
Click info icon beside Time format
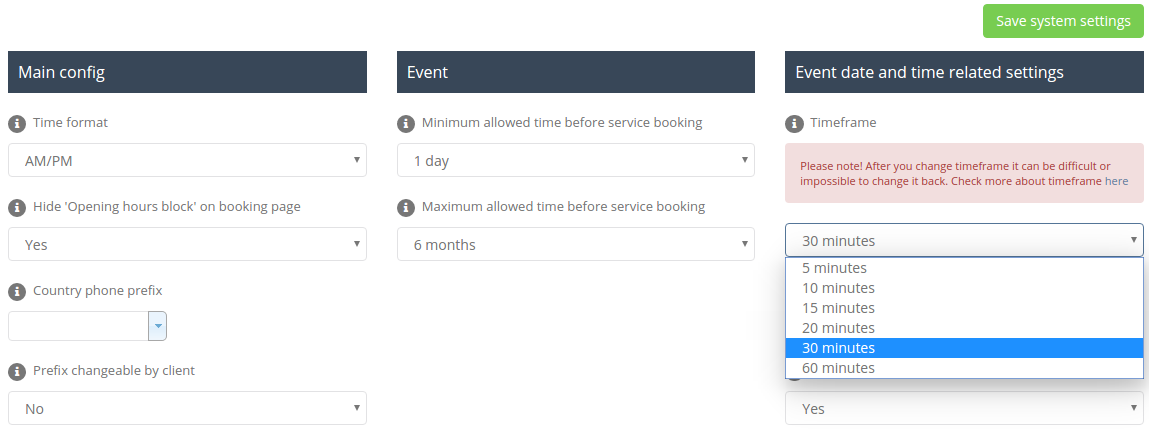click(16, 124)
